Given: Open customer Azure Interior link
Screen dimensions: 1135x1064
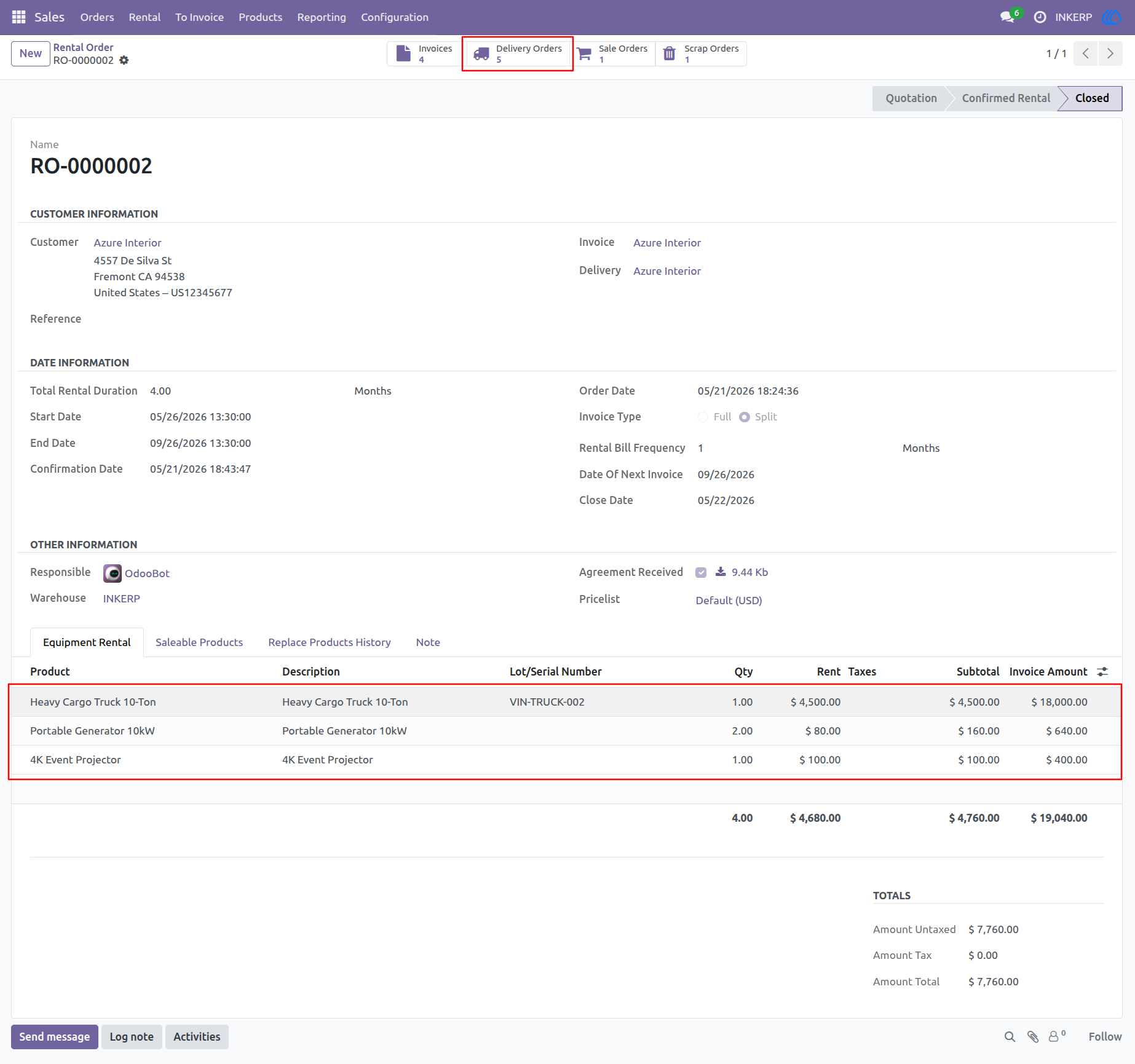Looking at the screenshot, I should point(127,243).
